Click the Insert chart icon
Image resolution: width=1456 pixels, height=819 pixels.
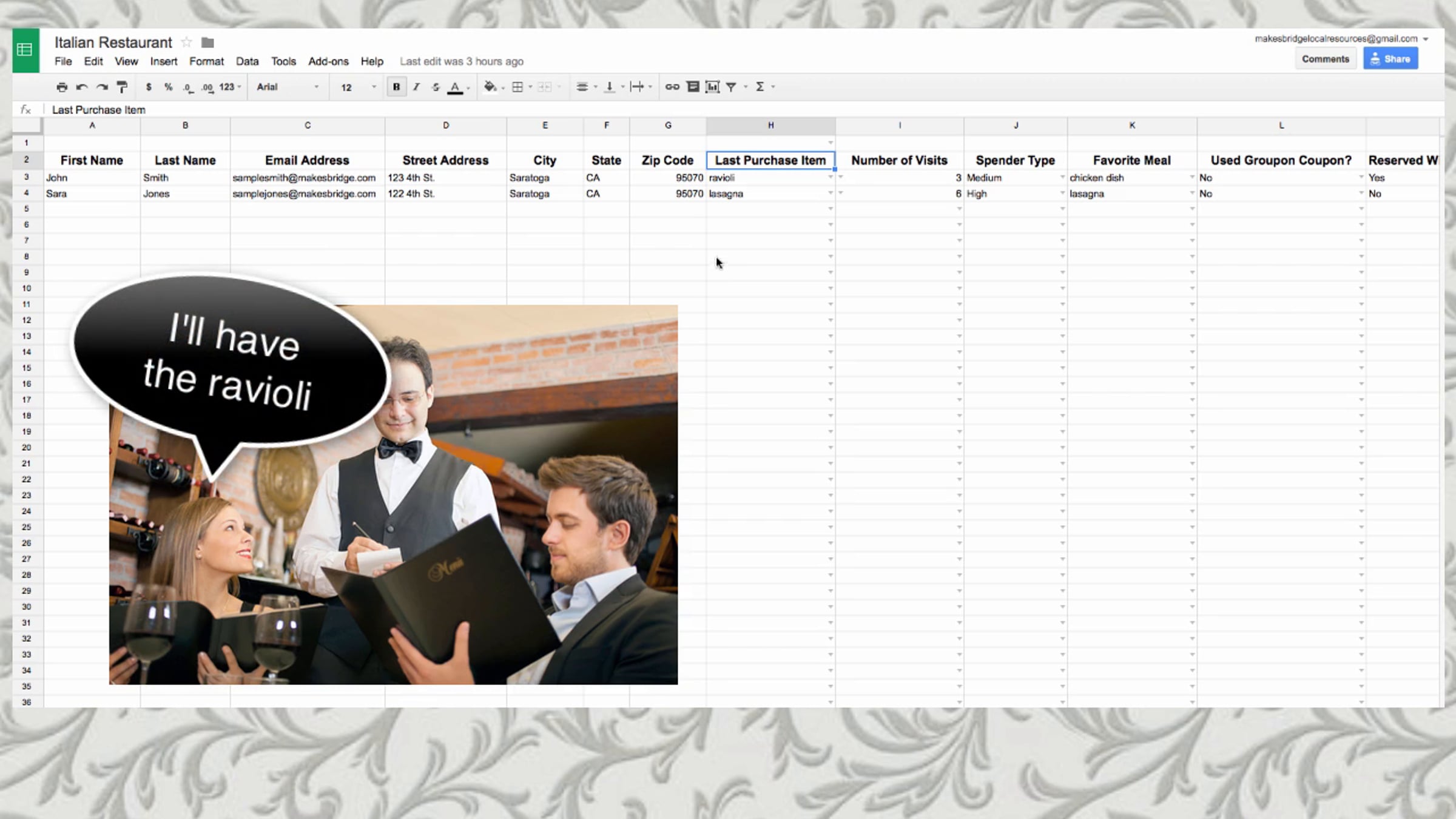[712, 87]
